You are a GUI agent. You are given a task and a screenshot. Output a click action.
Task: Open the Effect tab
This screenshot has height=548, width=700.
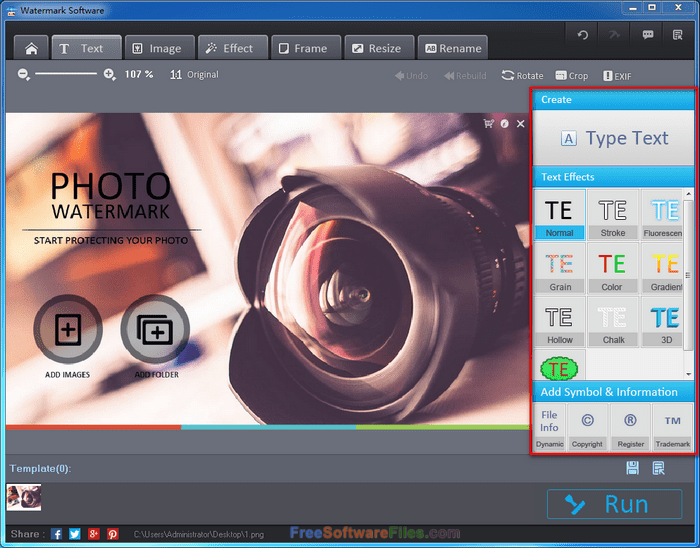pos(233,48)
